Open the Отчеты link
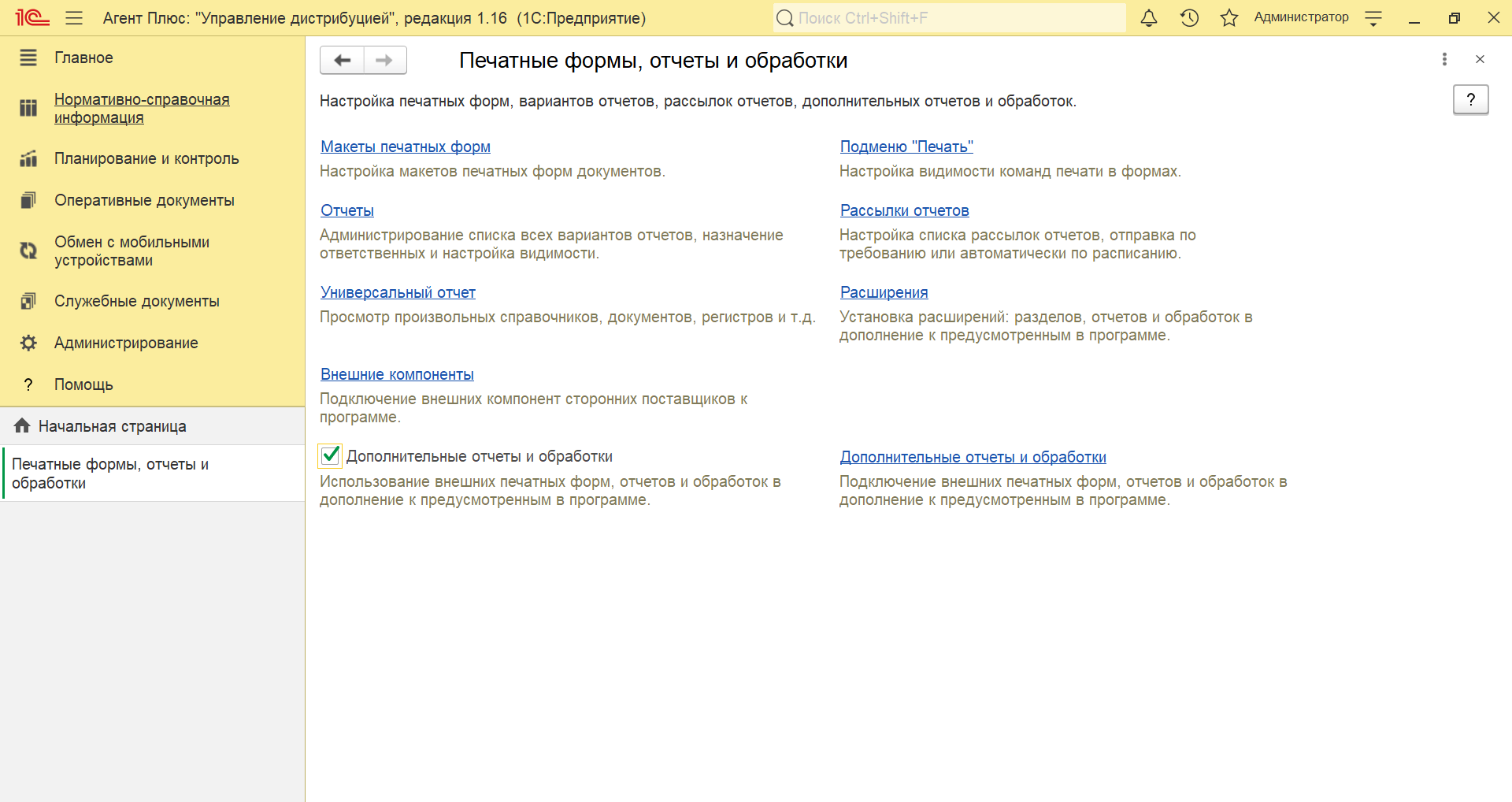The height and width of the screenshot is (802, 1512). 347,210
